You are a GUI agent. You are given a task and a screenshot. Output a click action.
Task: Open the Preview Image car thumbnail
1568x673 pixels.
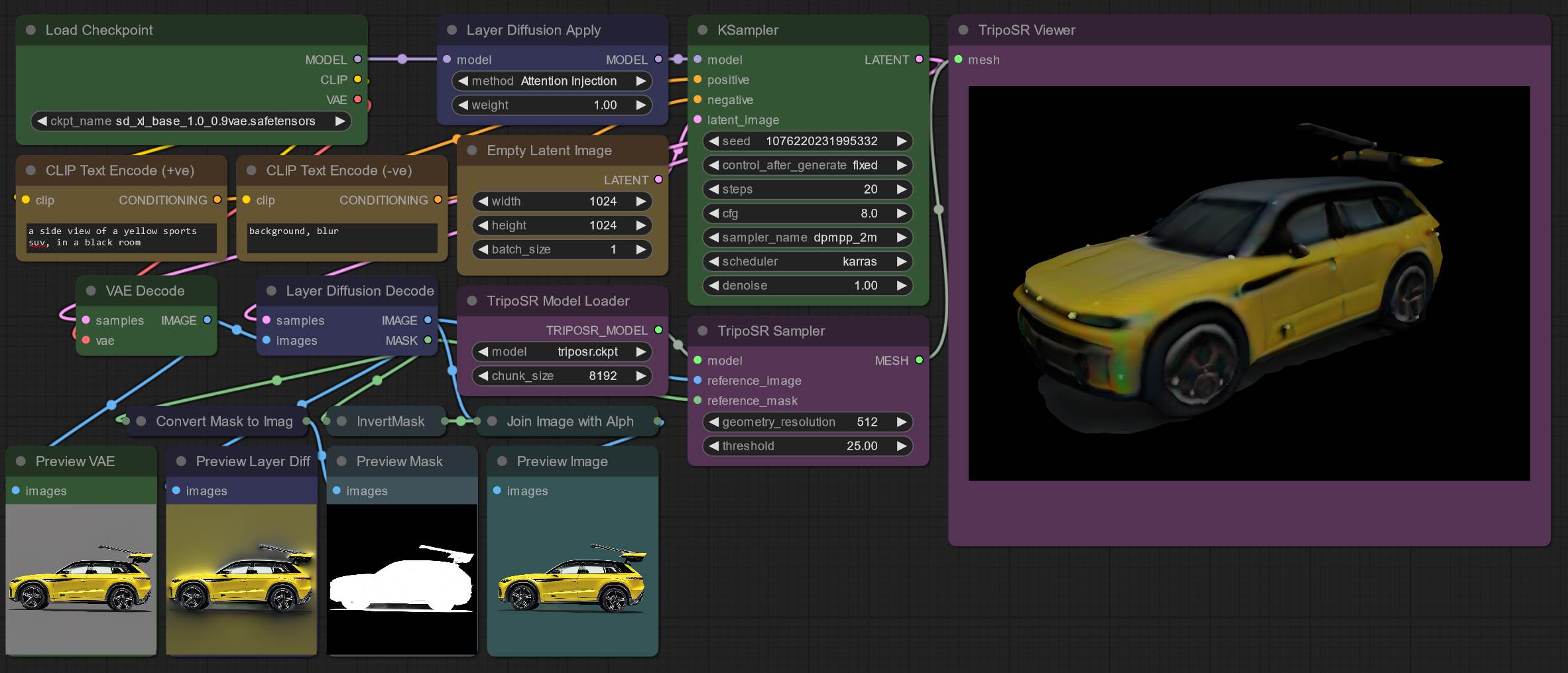572,579
